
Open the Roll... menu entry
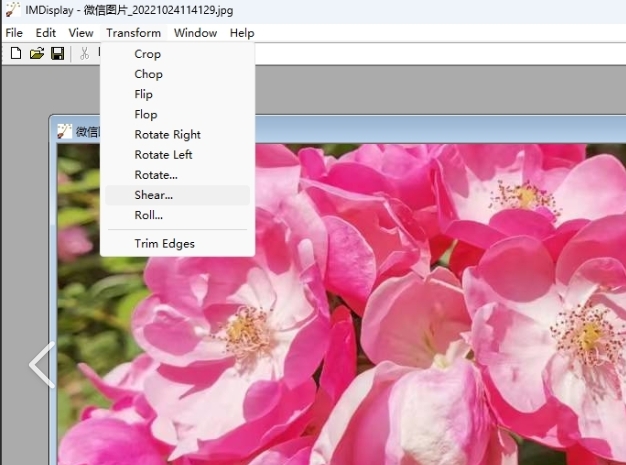point(178,215)
